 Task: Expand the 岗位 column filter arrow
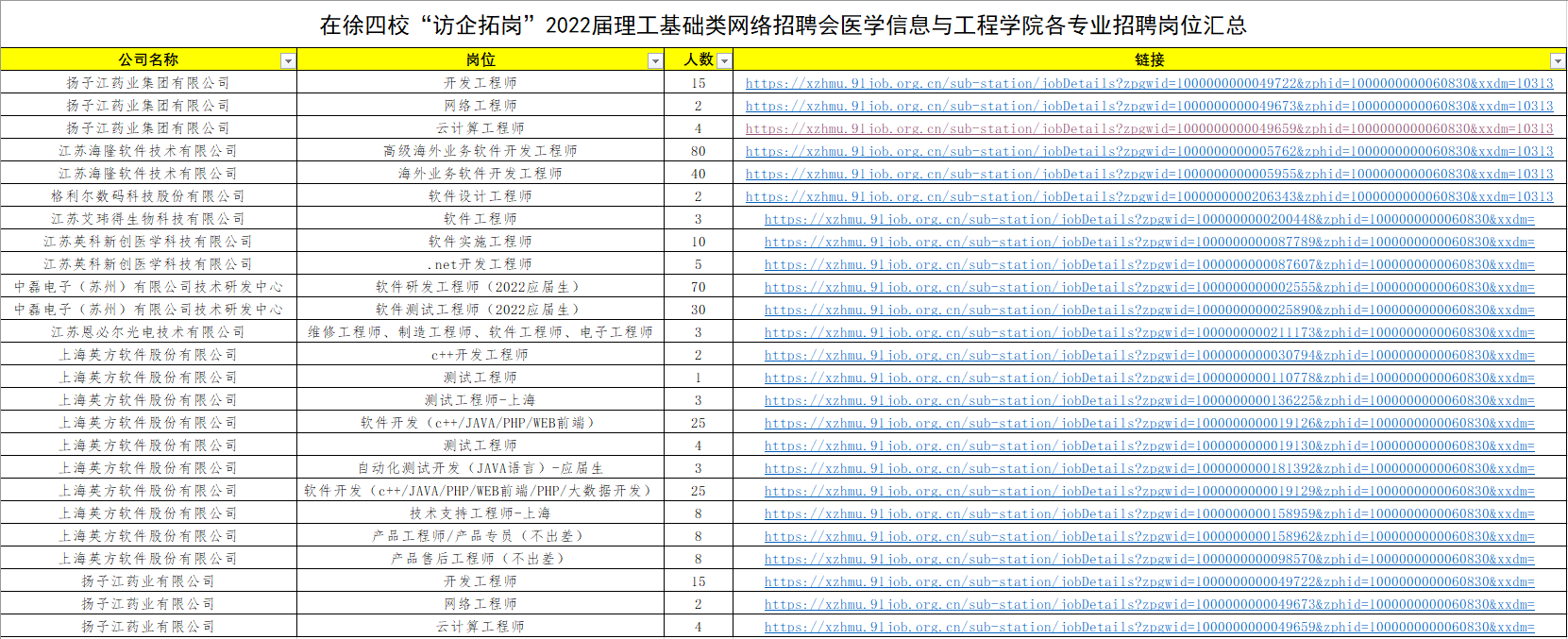click(655, 60)
